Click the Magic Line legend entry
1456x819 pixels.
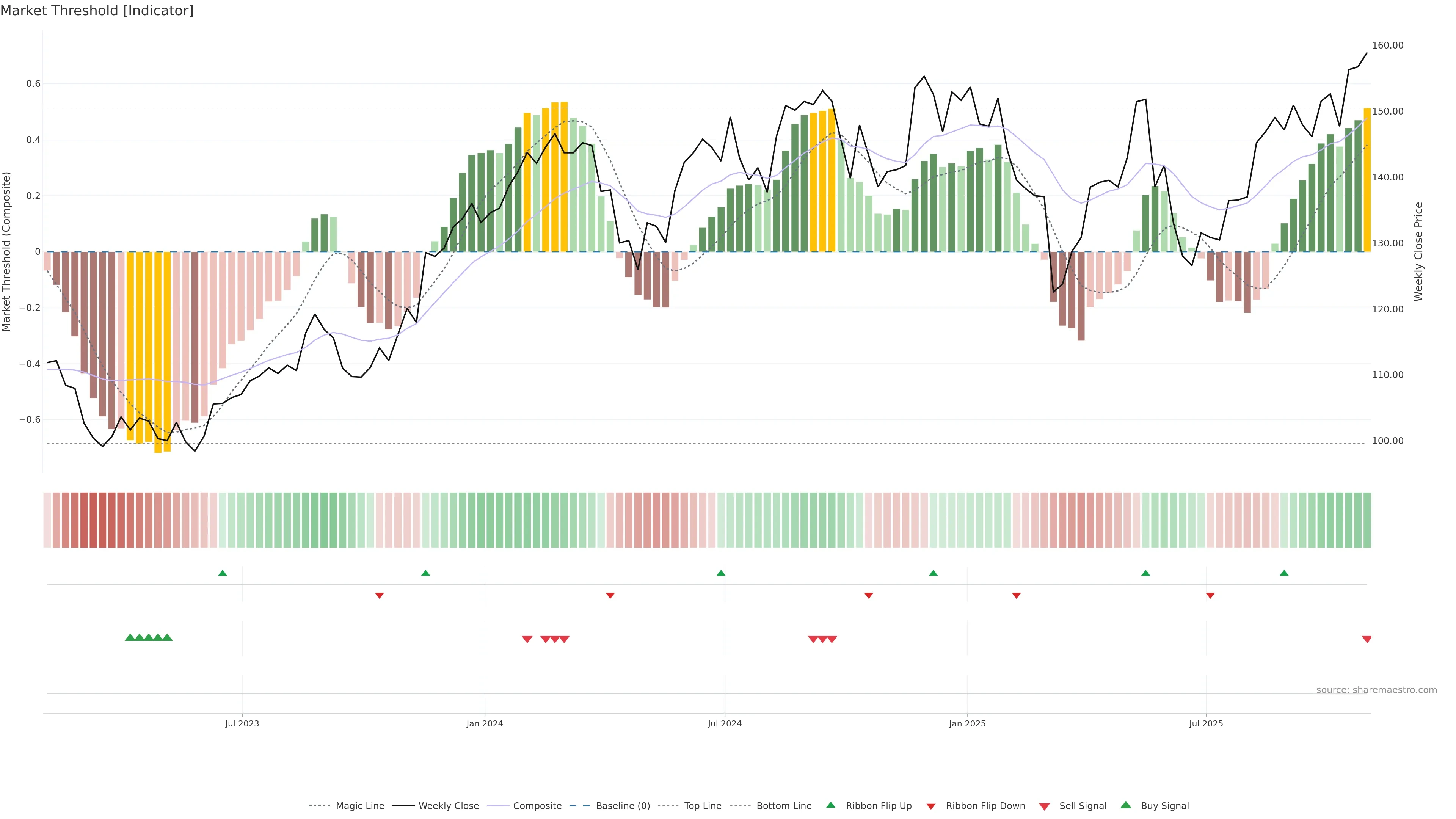359,806
